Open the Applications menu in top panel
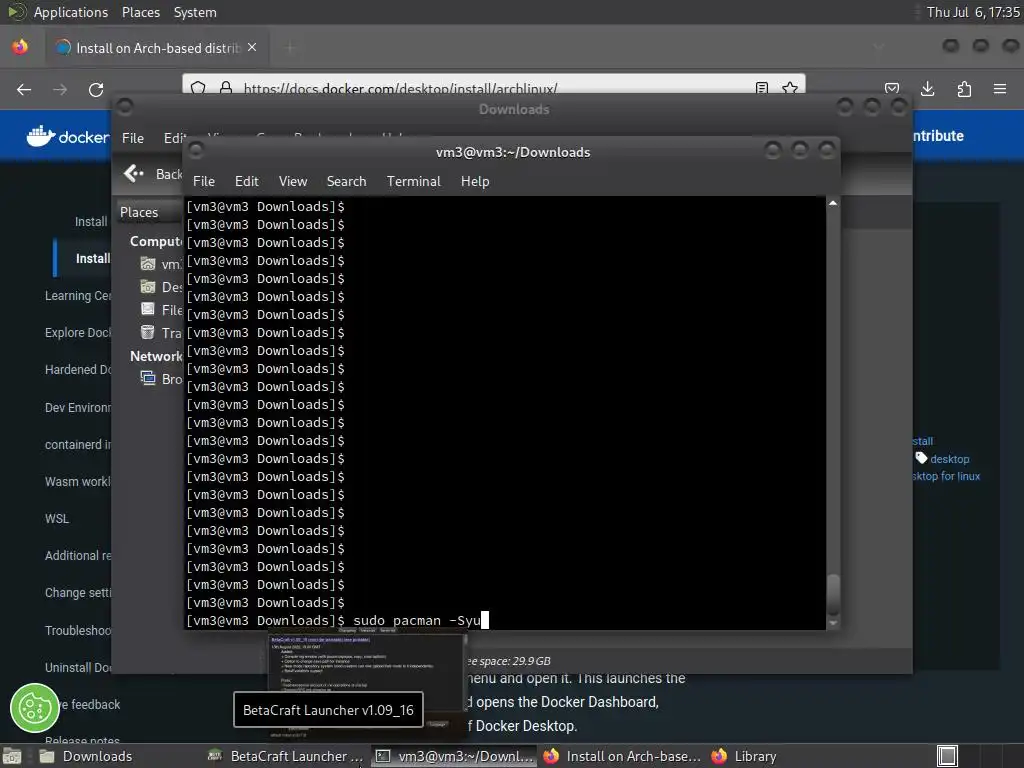The height and width of the screenshot is (768, 1024). (71, 12)
